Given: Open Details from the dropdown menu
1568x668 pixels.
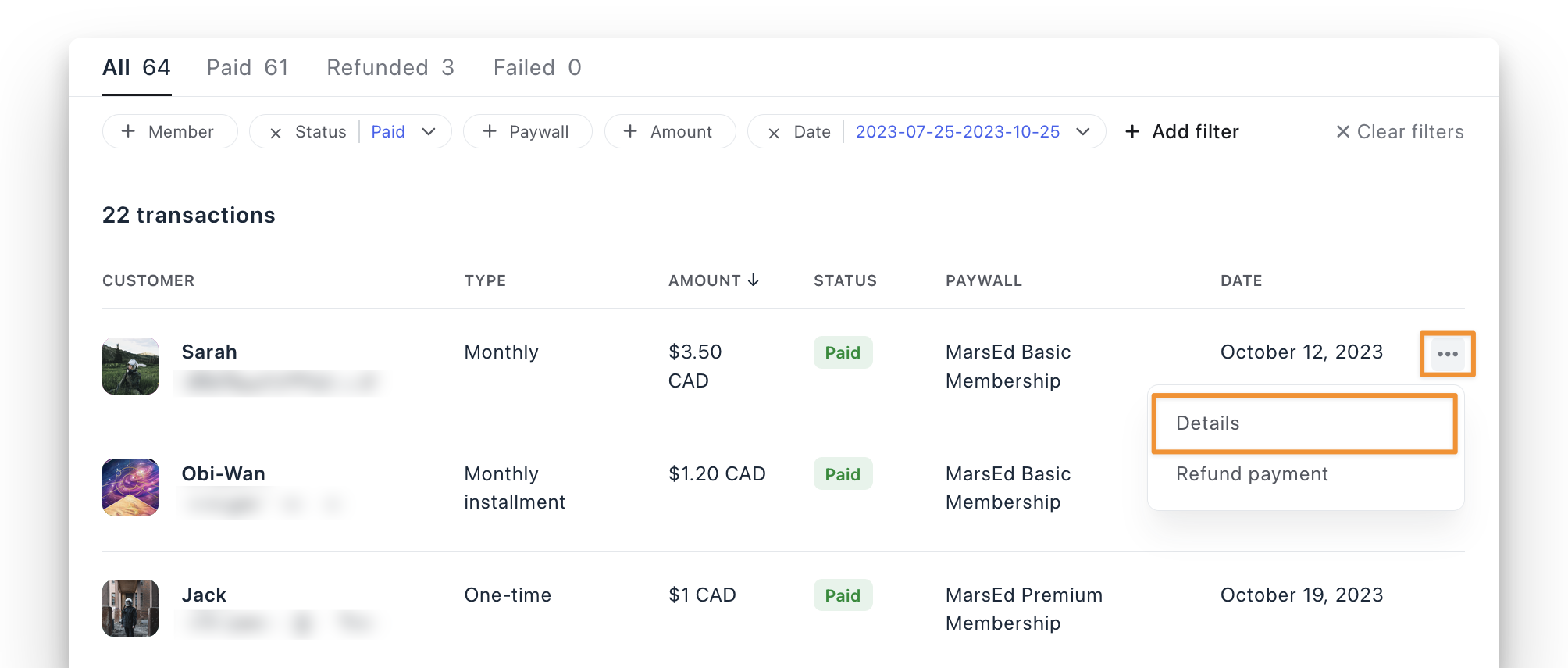Looking at the screenshot, I should (1206, 423).
